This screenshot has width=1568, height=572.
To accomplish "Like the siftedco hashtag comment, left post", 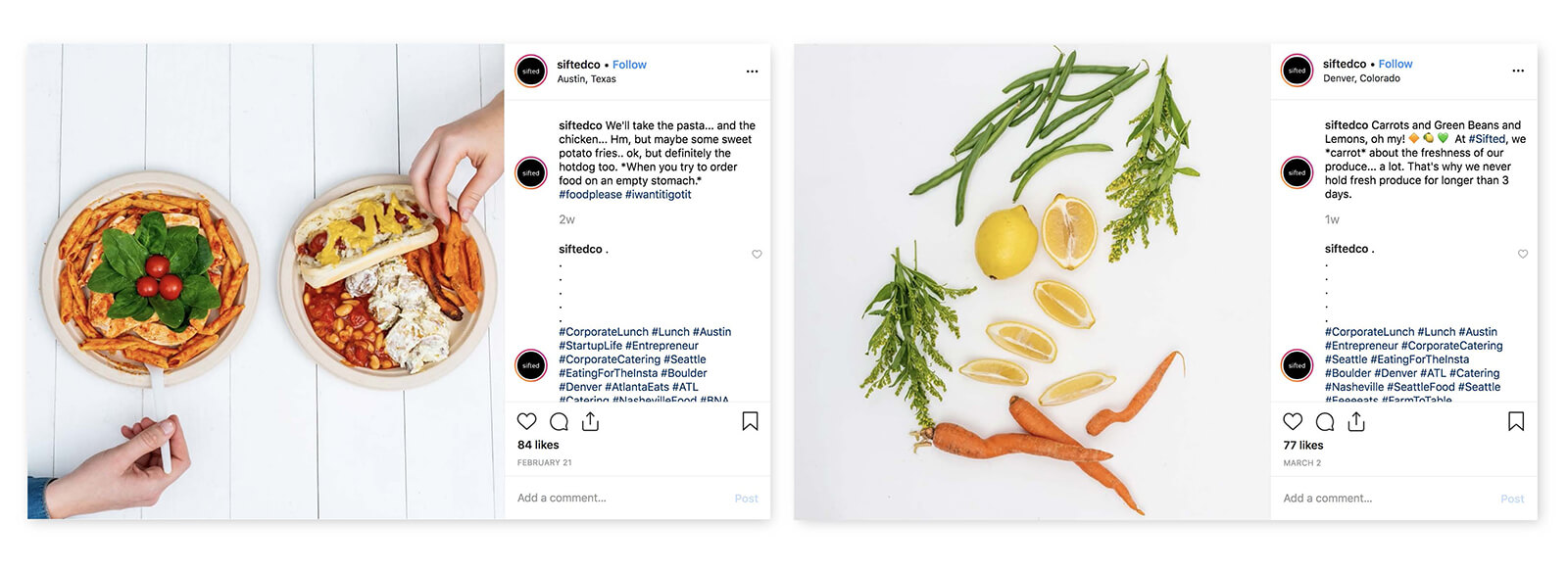I will [x=757, y=254].
